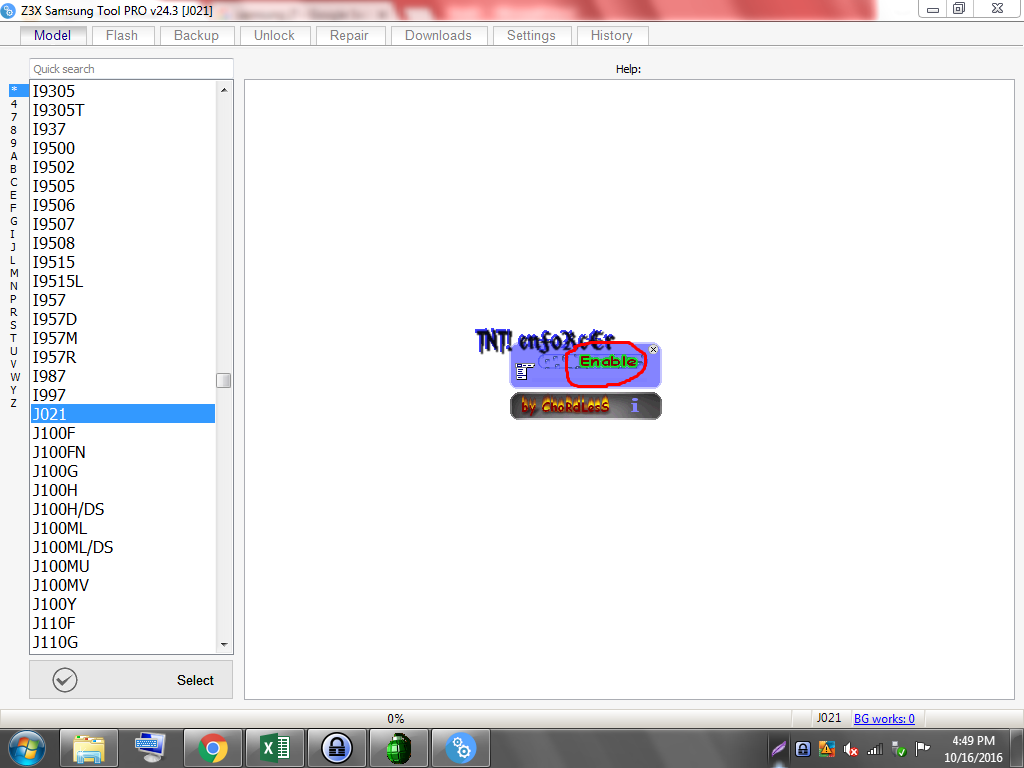Jump to index letter W
Image resolution: width=1024 pixels, height=768 pixels.
click(15, 377)
